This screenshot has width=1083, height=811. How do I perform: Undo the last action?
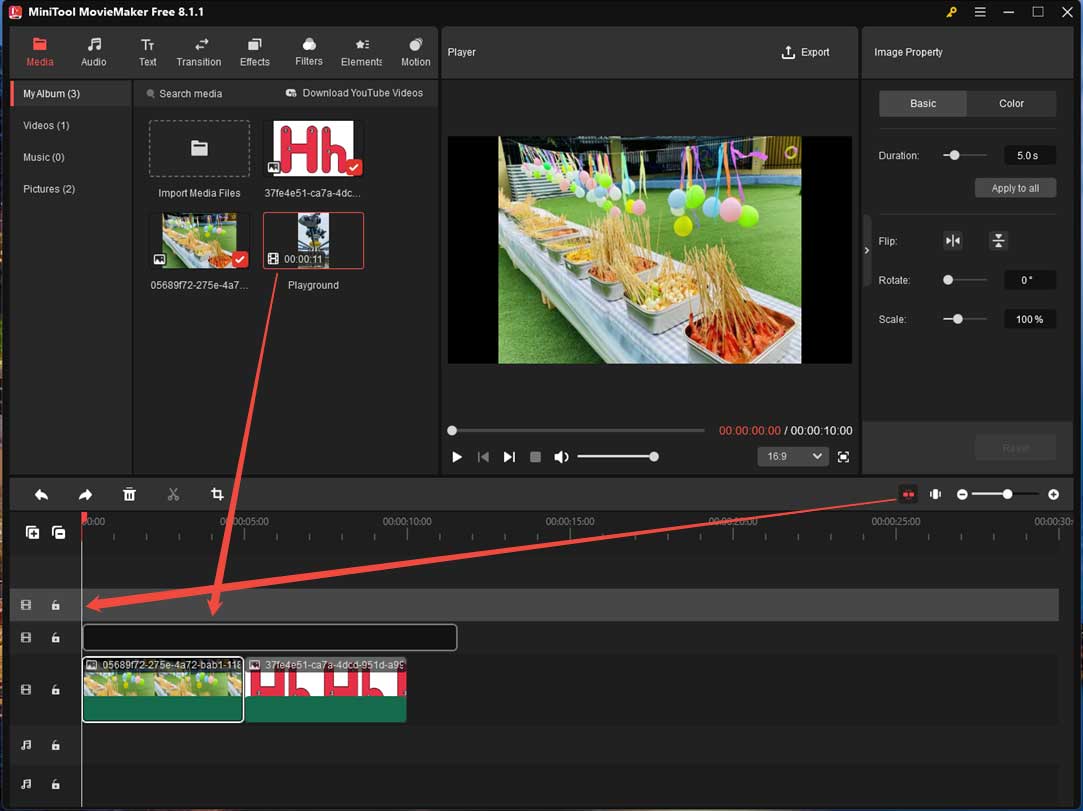tap(41, 494)
